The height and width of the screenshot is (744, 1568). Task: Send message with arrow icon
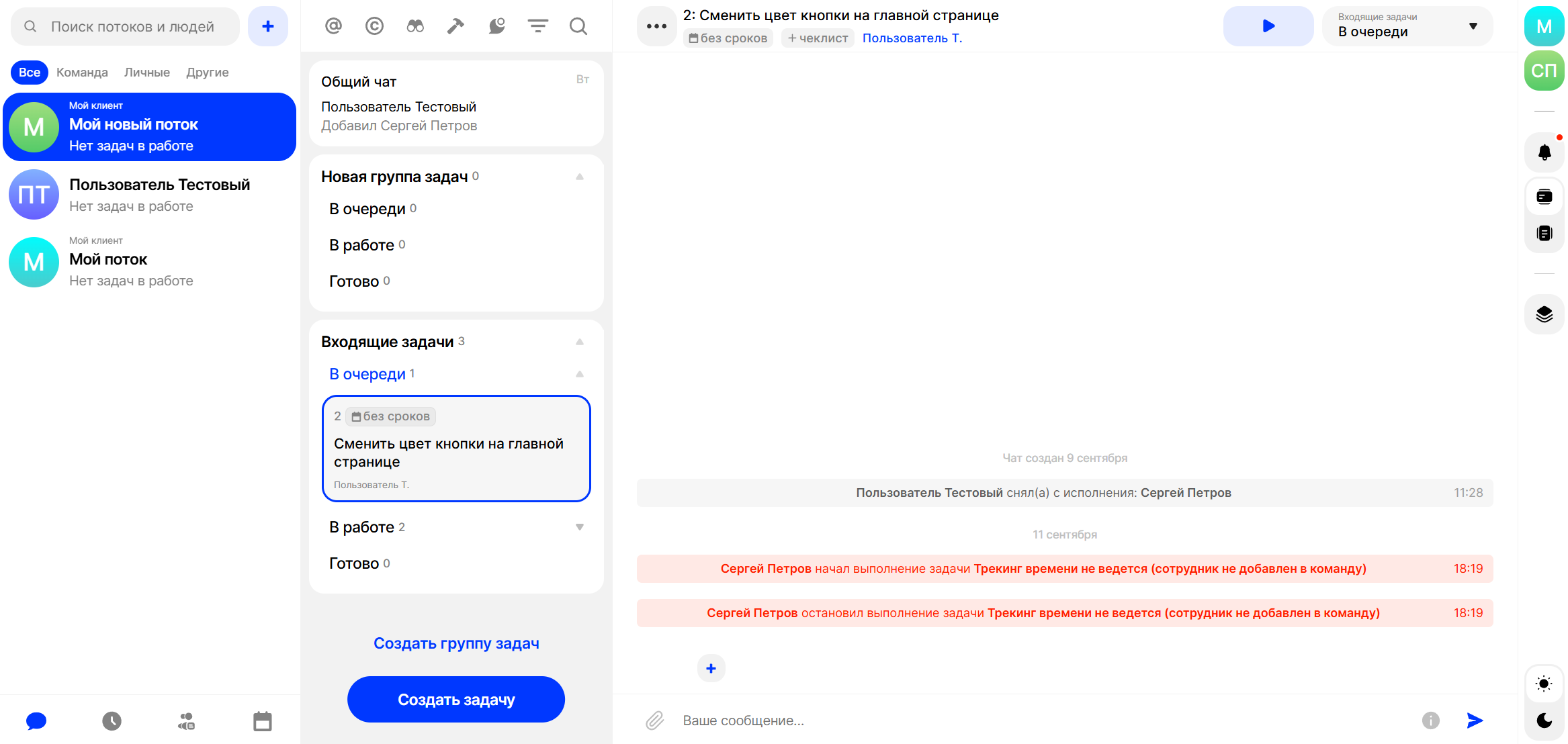[x=1475, y=720]
